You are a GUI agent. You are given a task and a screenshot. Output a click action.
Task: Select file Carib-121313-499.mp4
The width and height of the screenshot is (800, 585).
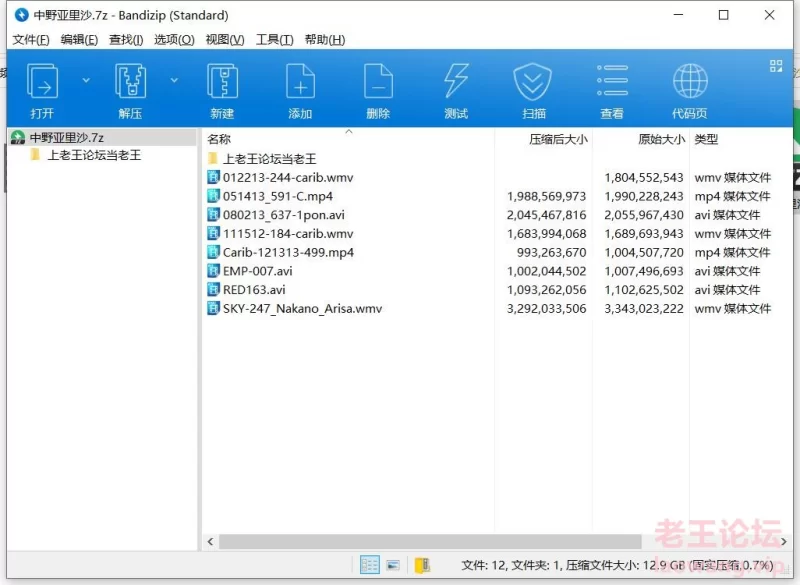(x=288, y=252)
